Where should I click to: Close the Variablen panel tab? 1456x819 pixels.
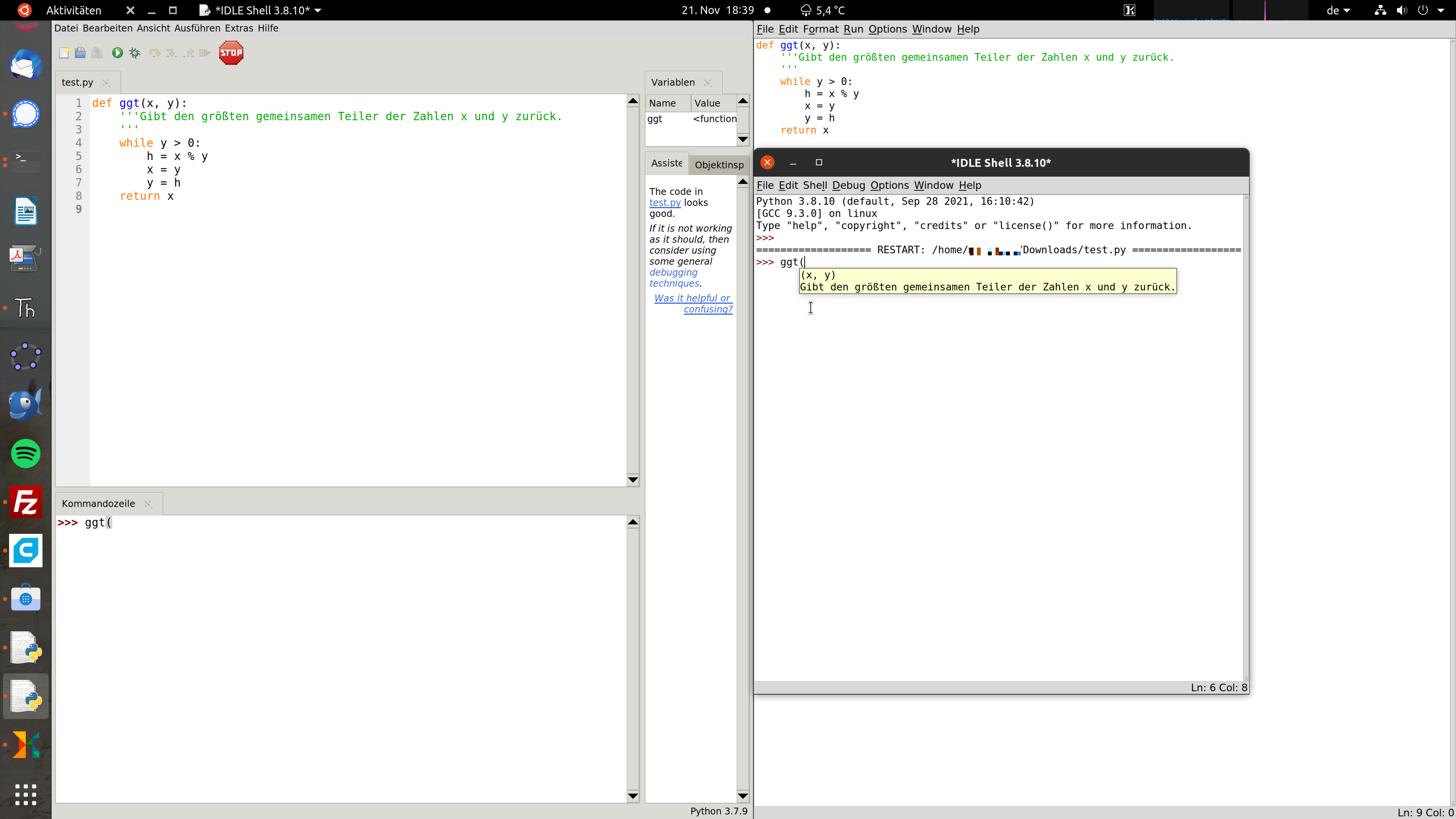tap(708, 82)
